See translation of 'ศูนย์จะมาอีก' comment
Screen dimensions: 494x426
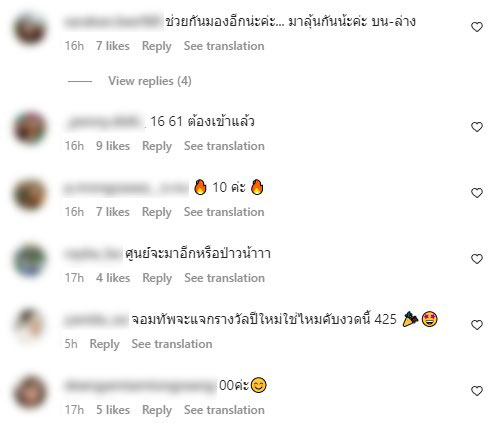(x=224, y=278)
